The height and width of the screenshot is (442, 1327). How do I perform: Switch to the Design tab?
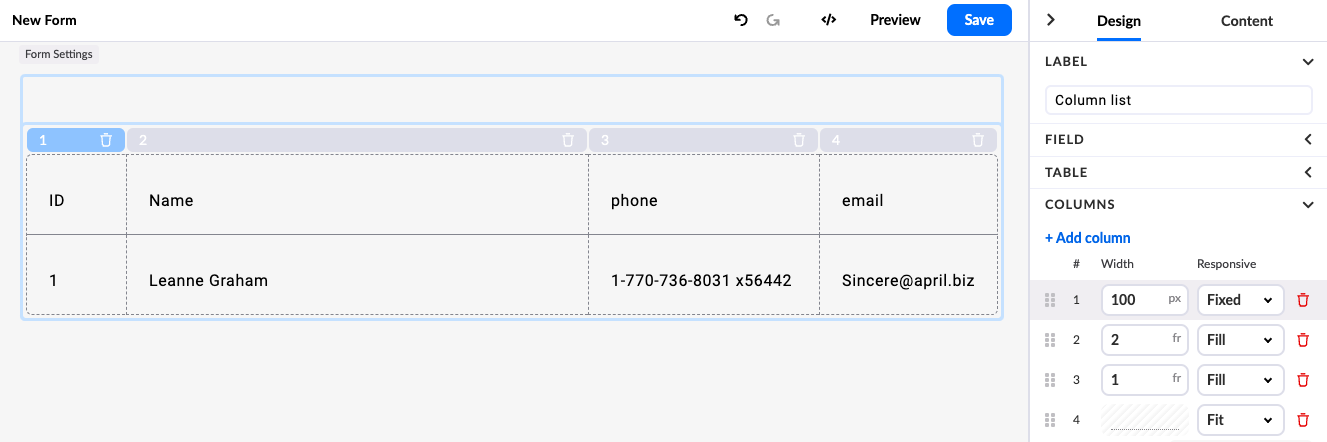pos(1119,21)
